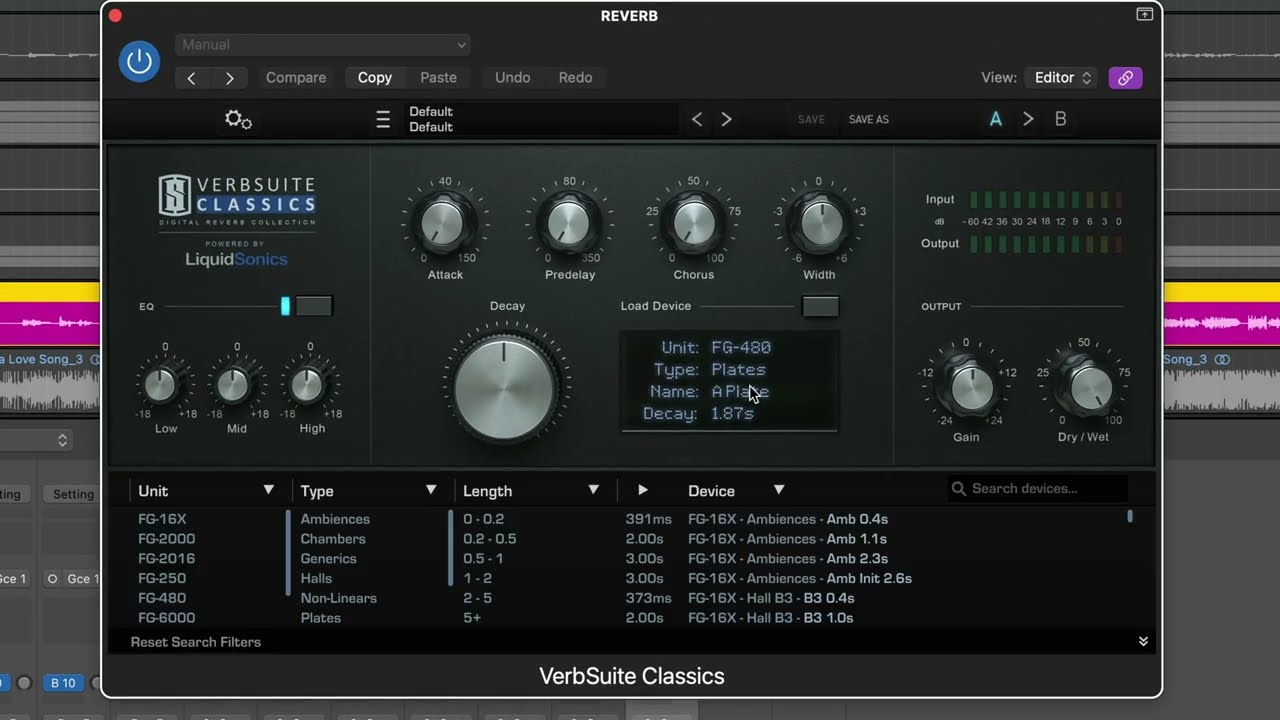
Task: Go to next preset with right arrow
Action: pyautogui.click(x=230, y=78)
